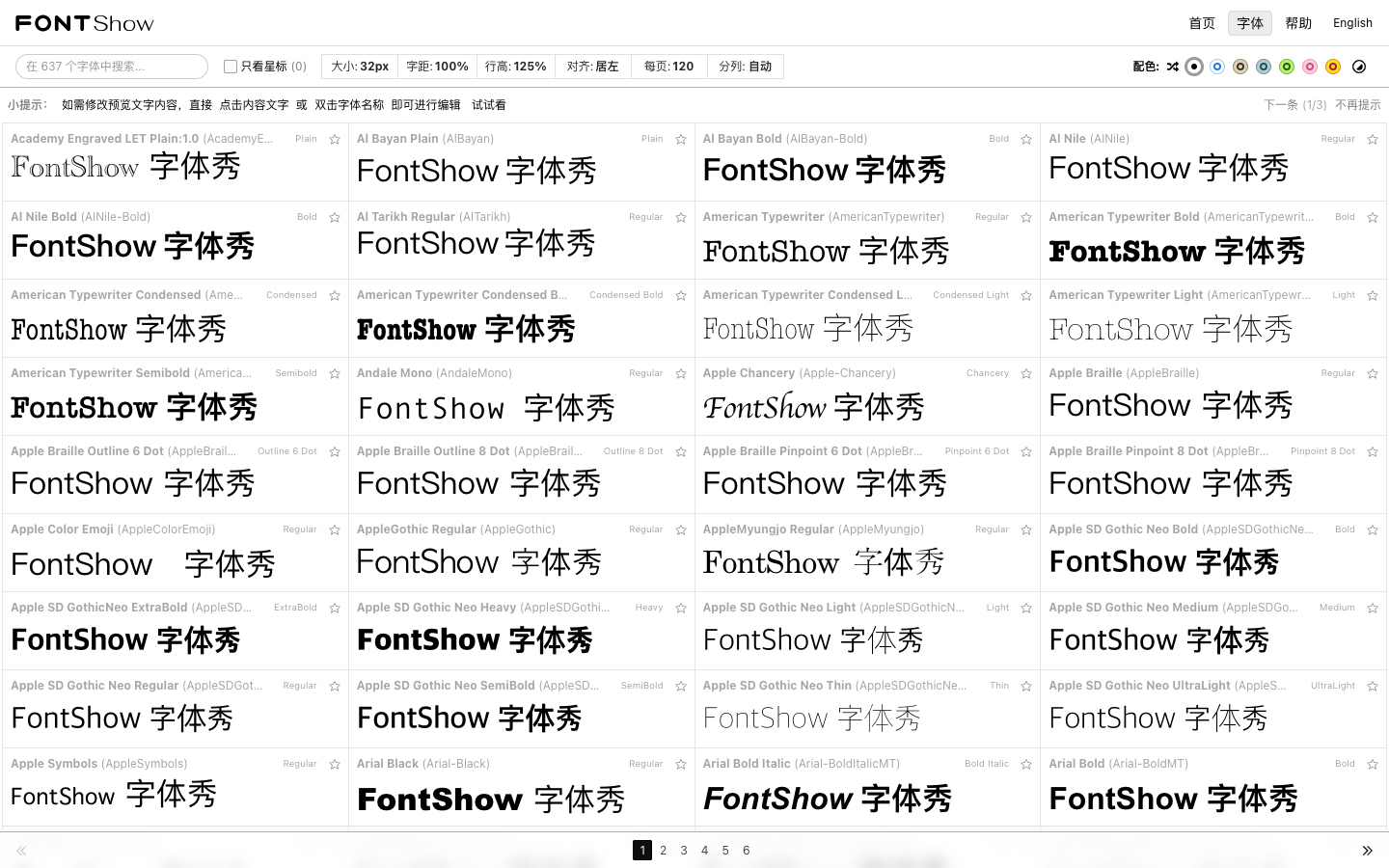Select the blue color scheme

[x=1217, y=67]
